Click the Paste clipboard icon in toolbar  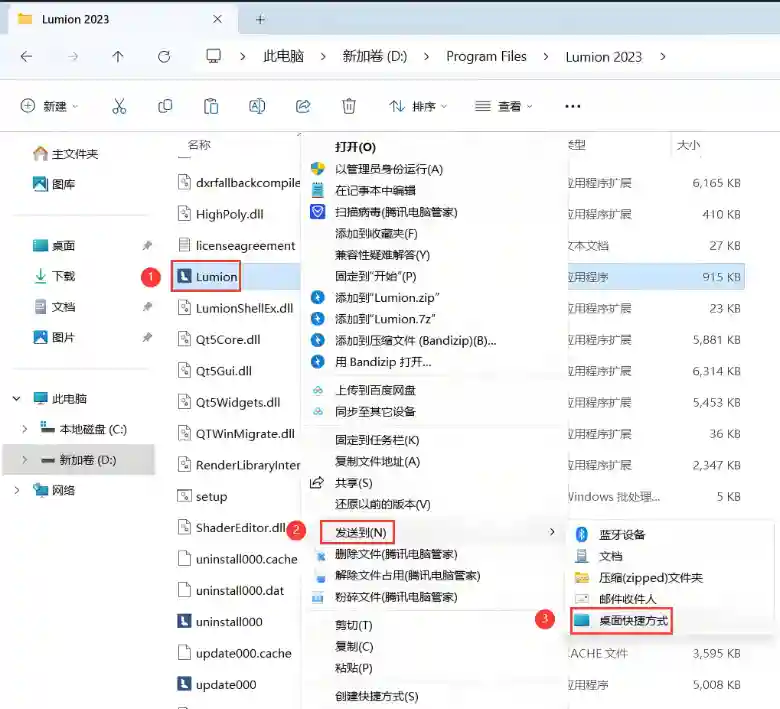211,106
